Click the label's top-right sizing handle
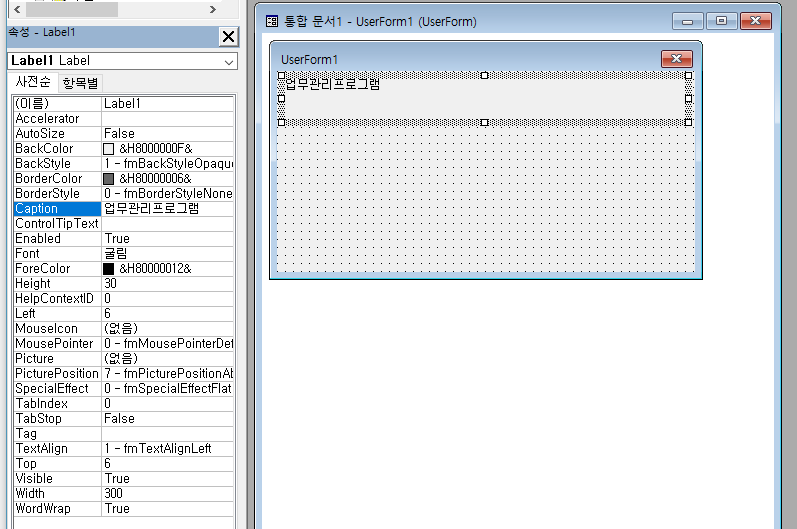The height and width of the screenshot is (529, 797). (688, 75)
